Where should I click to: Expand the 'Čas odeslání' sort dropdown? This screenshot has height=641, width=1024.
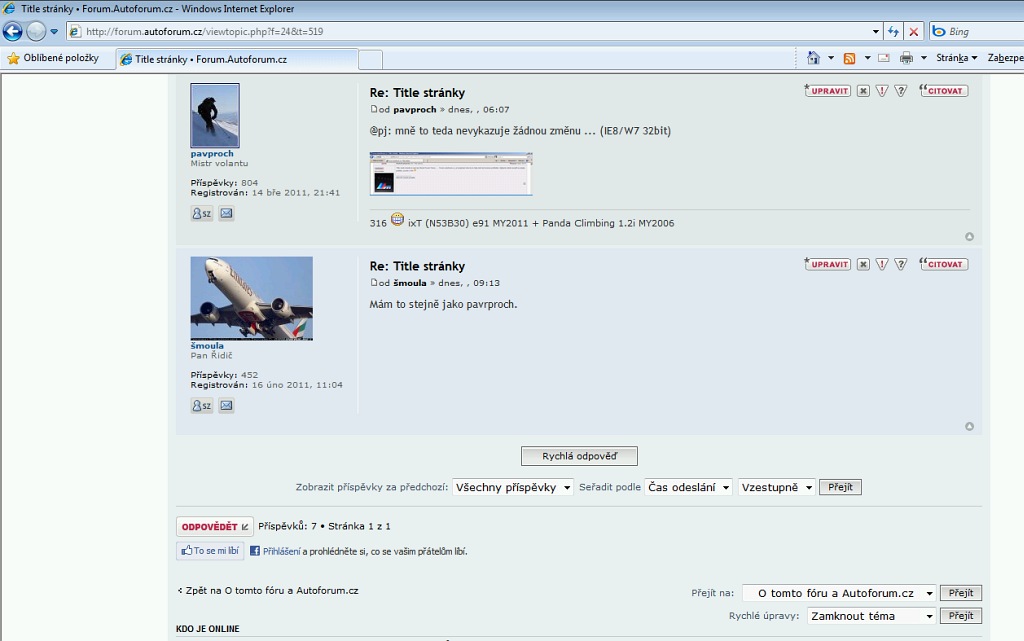coord(688,488)
